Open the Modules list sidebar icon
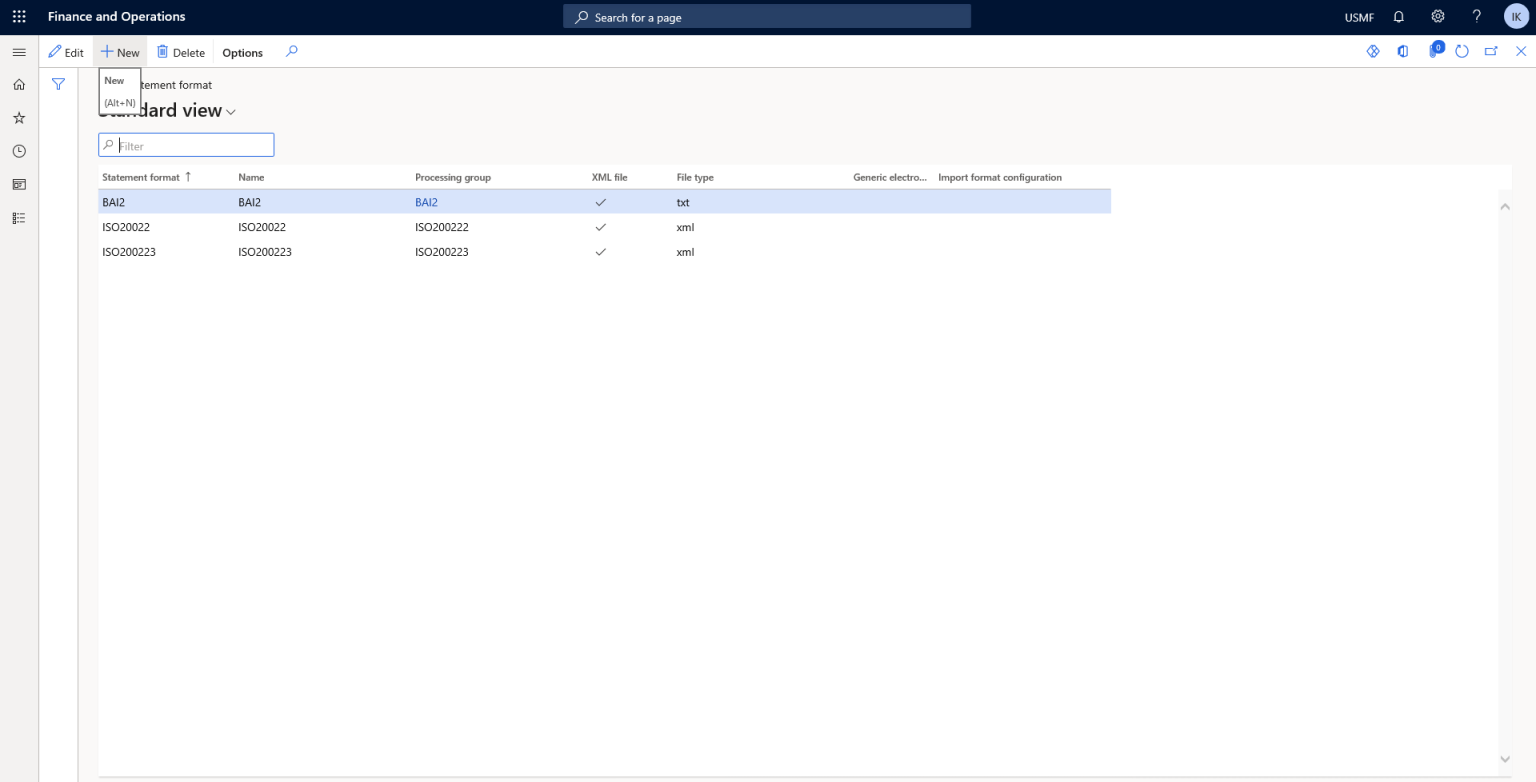The image size is (1536, 782). click(x=18, y=217)
